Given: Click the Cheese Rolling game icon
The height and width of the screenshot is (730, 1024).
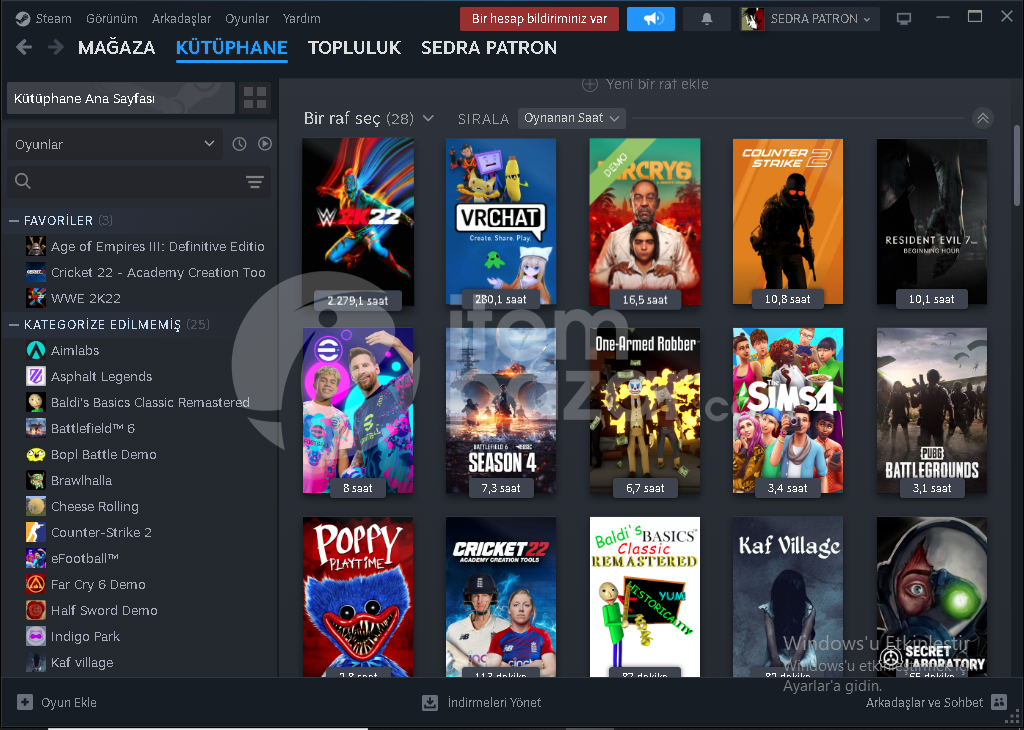Looking at the screenshot, I should pos(36,507).
